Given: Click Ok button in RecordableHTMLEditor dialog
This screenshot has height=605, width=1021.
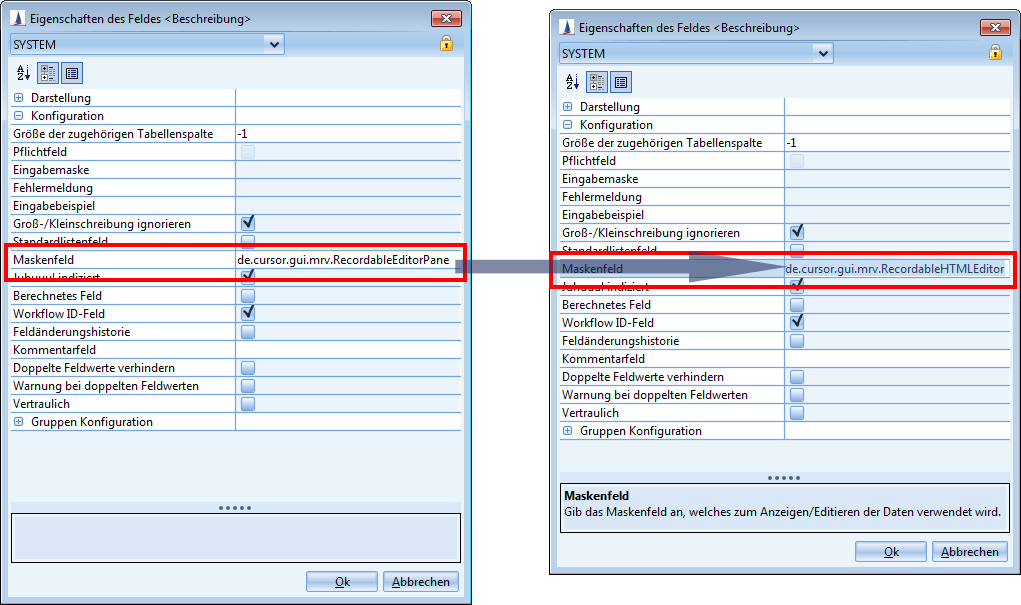Looking at the screenshot, I should 890,552.
